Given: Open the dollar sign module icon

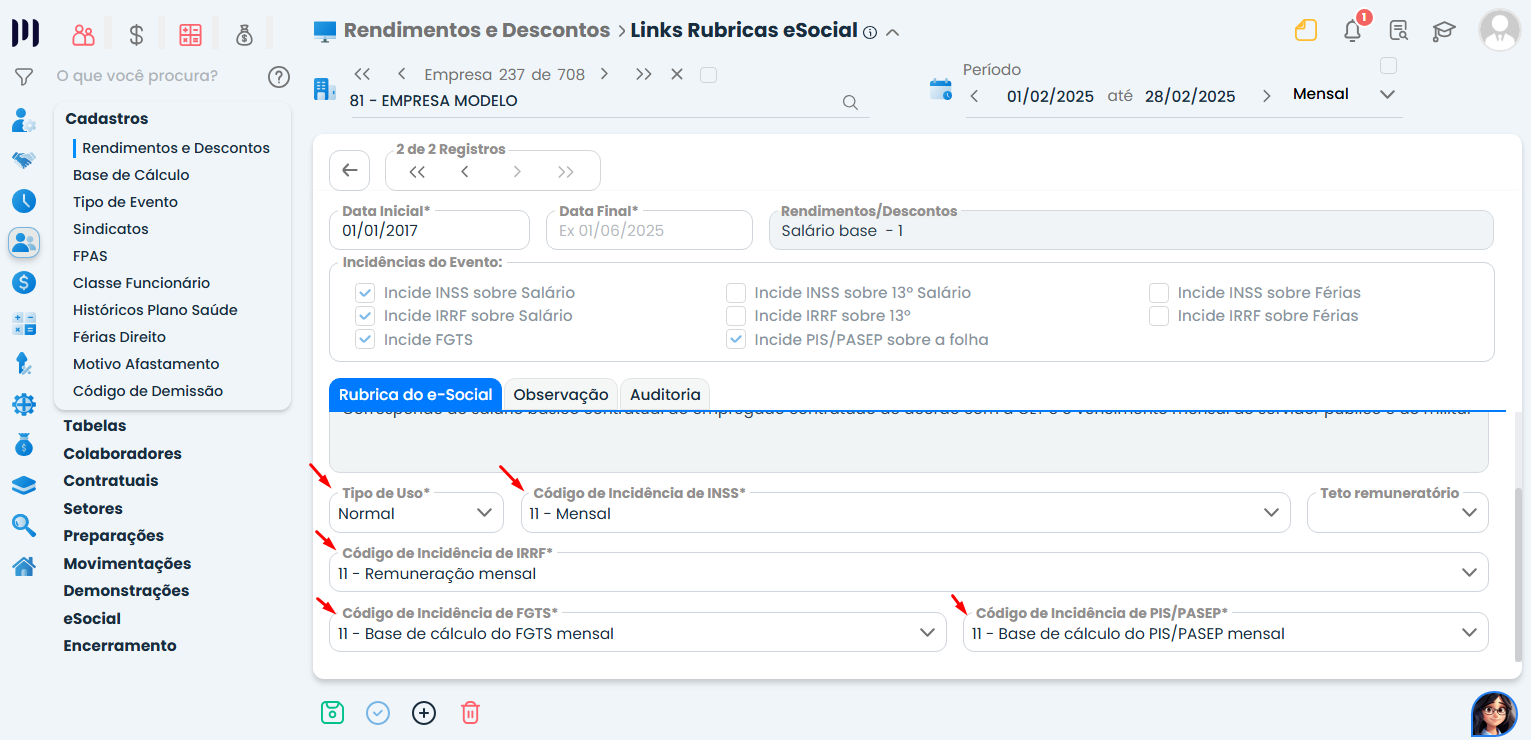Looking at the screenshot, I should (x=137, y=35).
